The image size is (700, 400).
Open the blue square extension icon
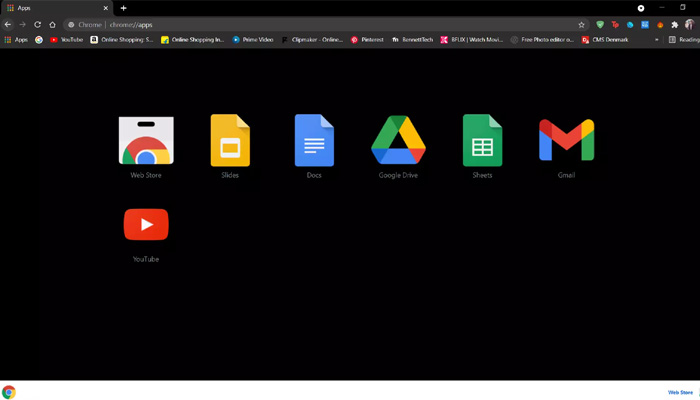(x=645, y=25)
